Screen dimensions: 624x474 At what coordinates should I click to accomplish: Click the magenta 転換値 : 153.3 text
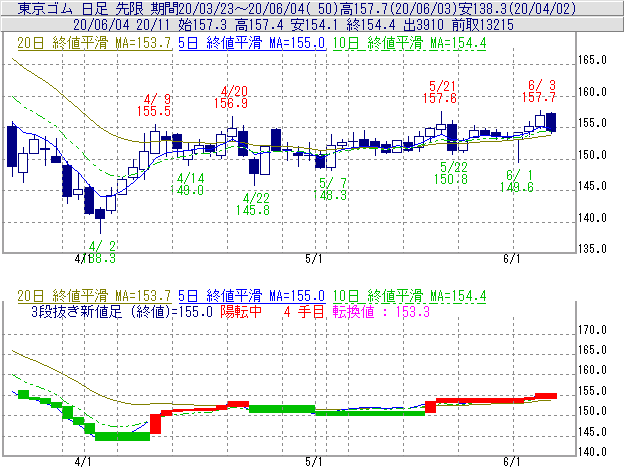(381, 311)
